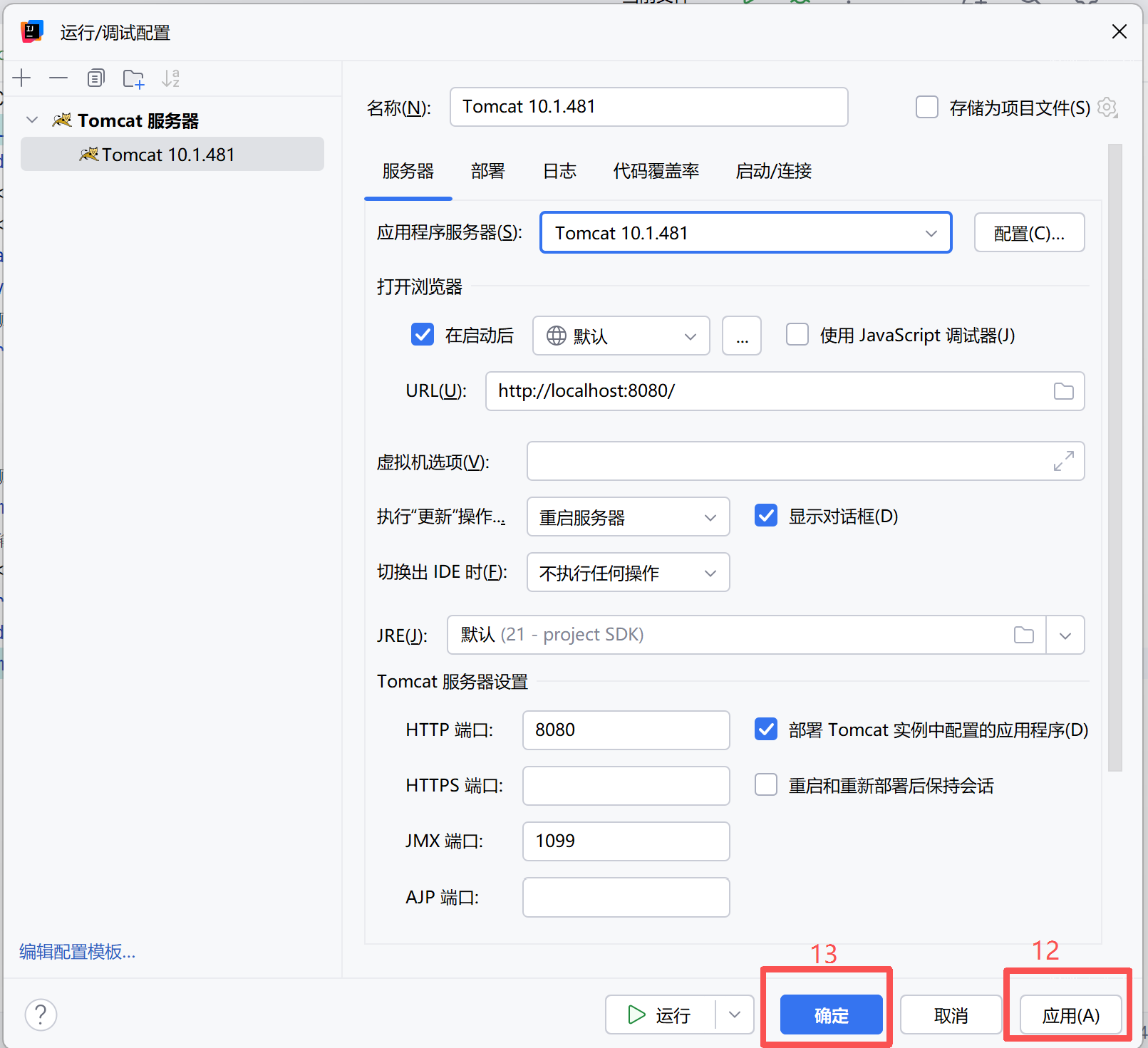Viewport: 1148px width, 1048px height.
Task: Switch to the 服务器 tab
Action: [x=408, y=172]
